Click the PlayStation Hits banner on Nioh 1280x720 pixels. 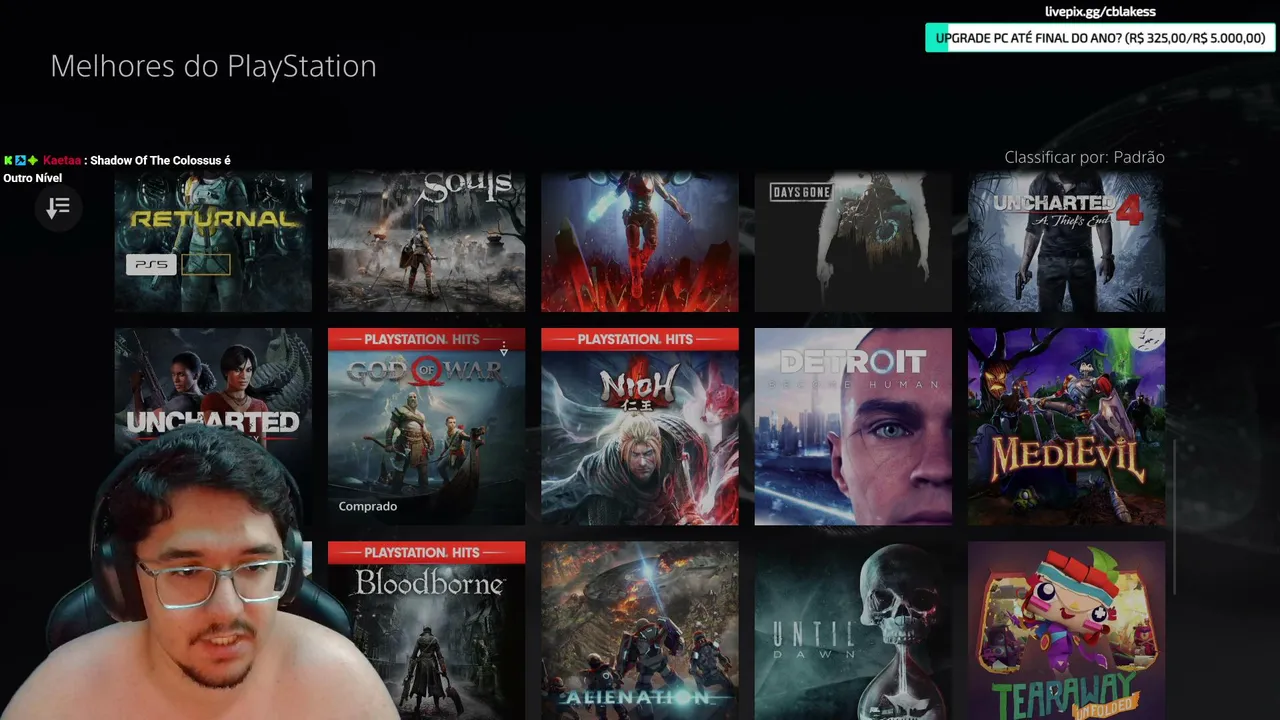640,339
